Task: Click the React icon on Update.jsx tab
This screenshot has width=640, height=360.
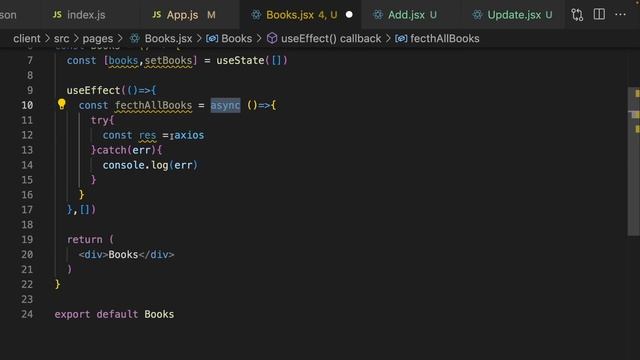Action: [x=477, y=15]
